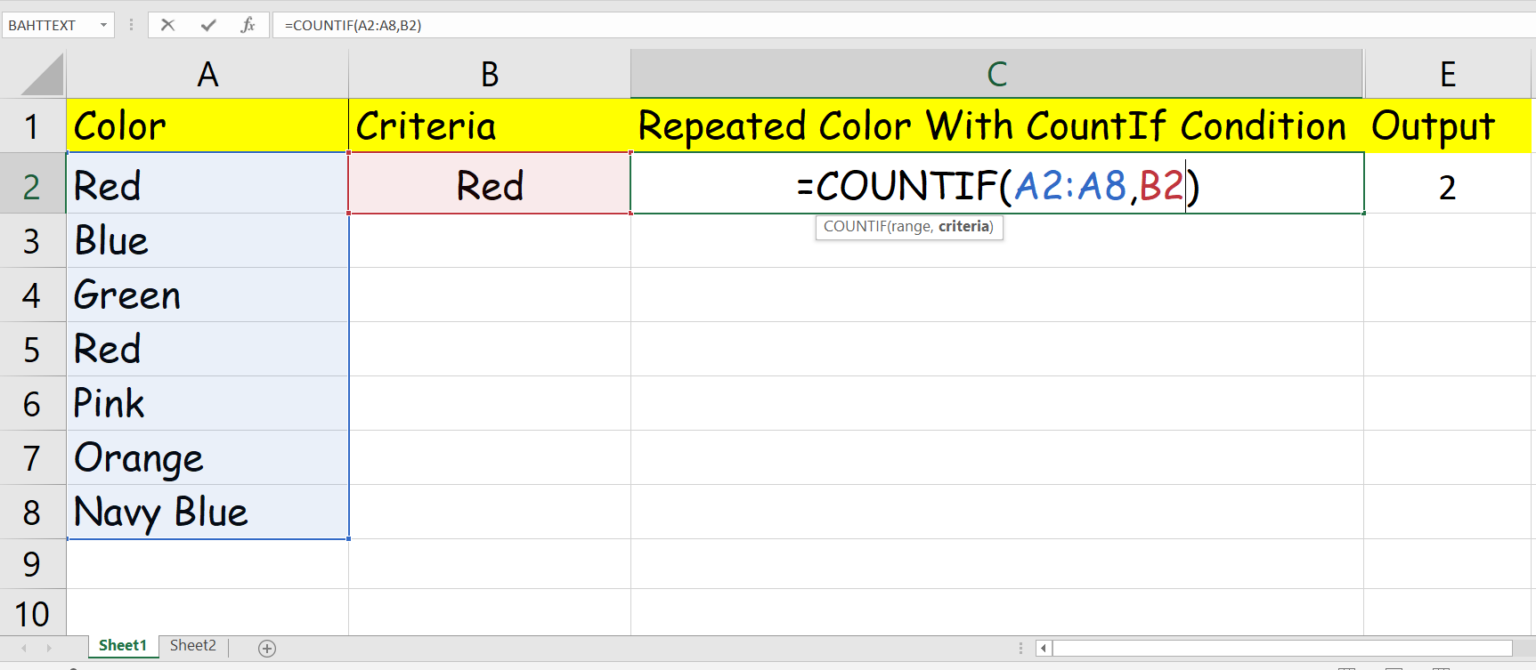This screenshot has width=1536, height=670.
Task: Select the row 5 header
Action: (x=33, y=349)
